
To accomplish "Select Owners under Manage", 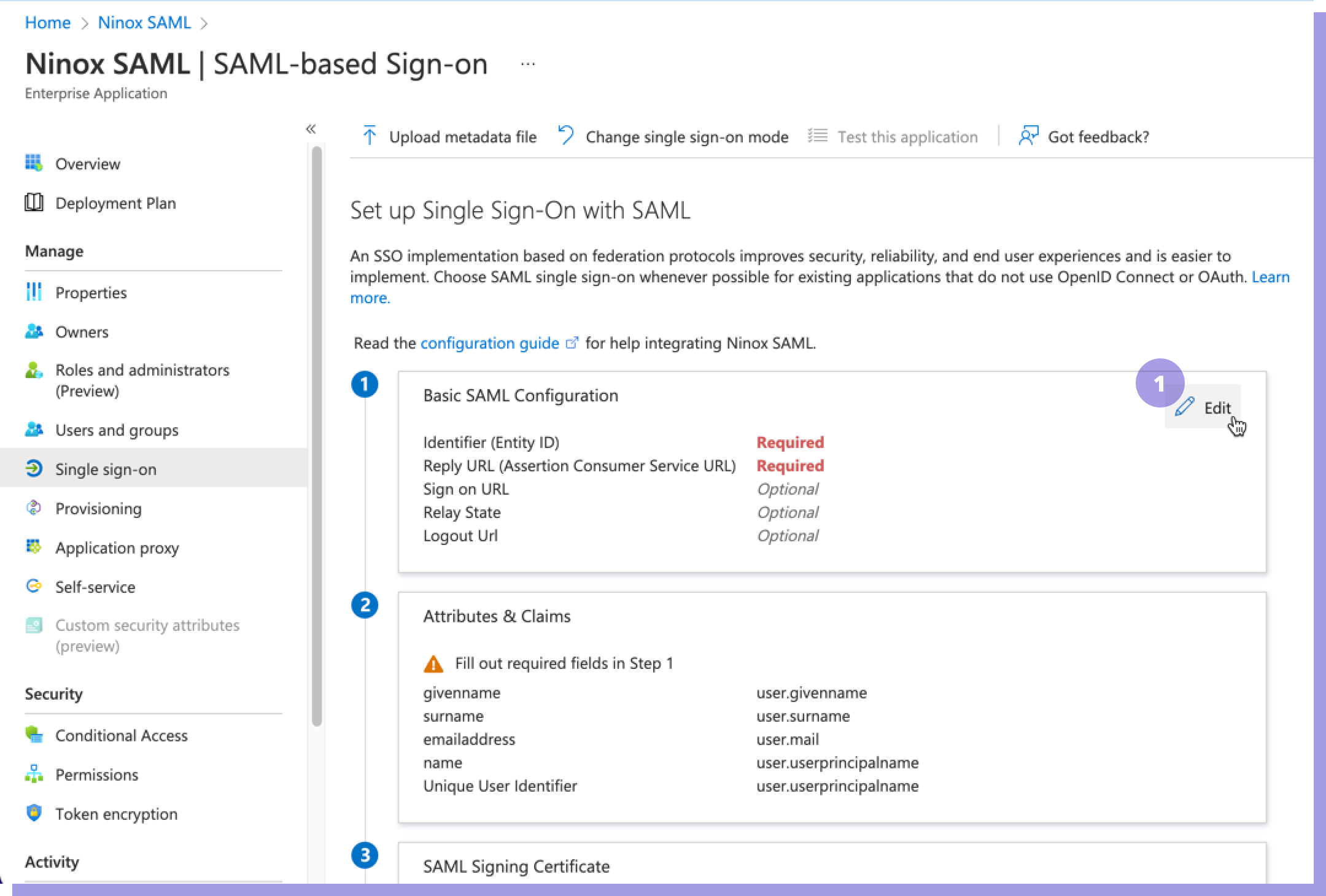I will pos(82,332).
